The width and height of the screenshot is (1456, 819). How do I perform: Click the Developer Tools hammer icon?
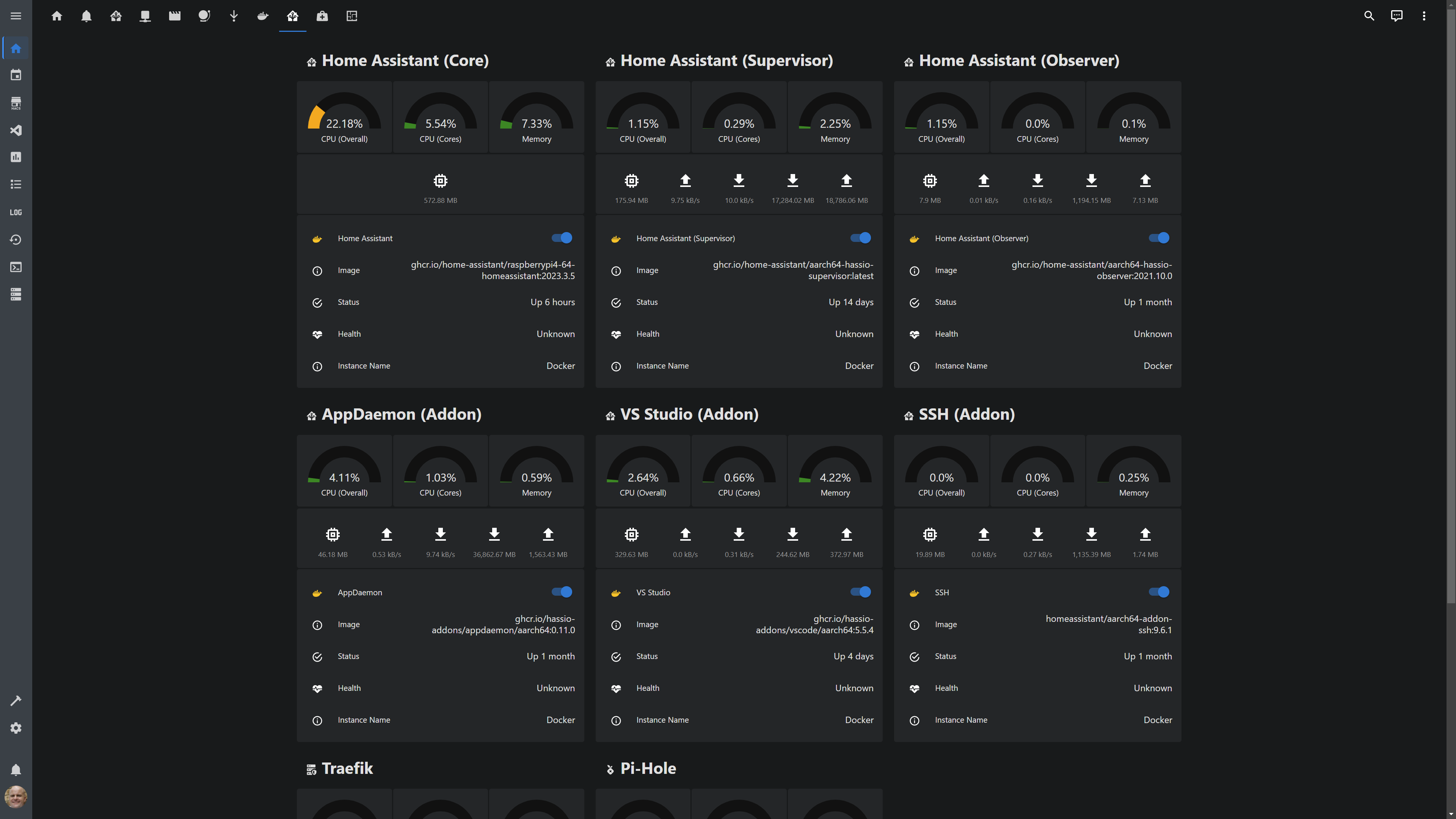(16, 700)
